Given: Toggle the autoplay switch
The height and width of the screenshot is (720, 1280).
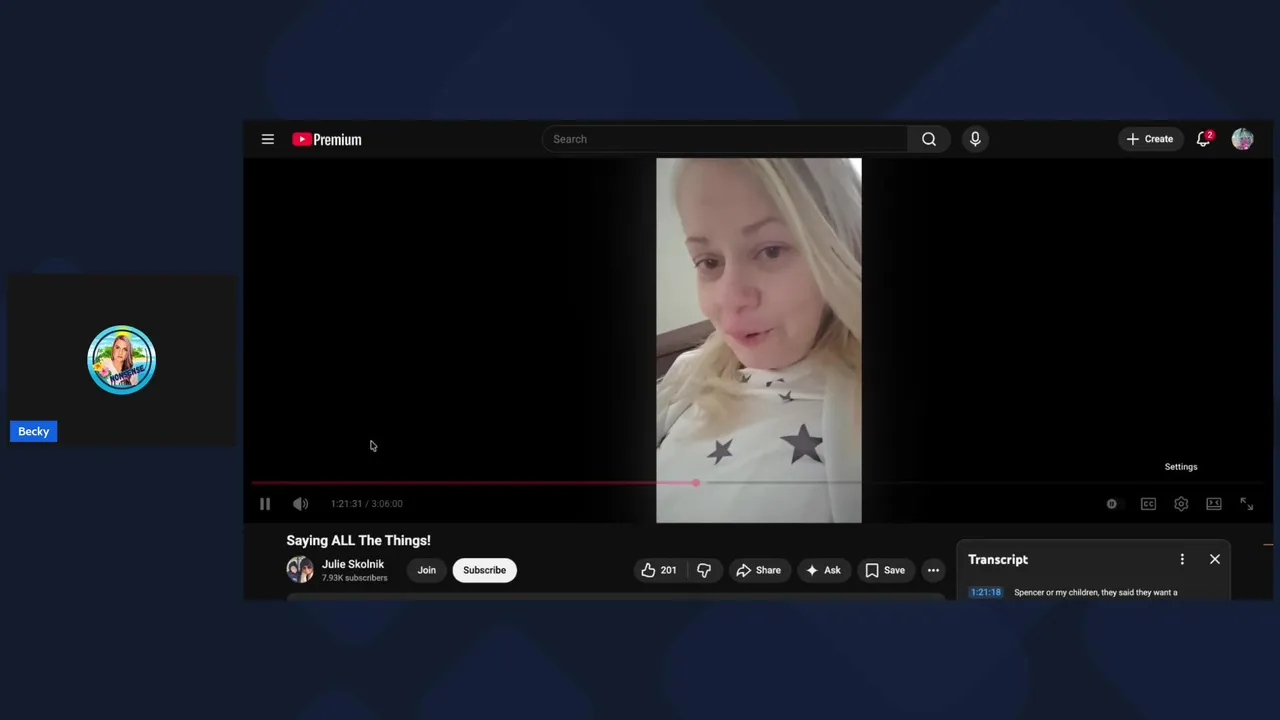Looking at the screenshot, I should [1112, 504].
